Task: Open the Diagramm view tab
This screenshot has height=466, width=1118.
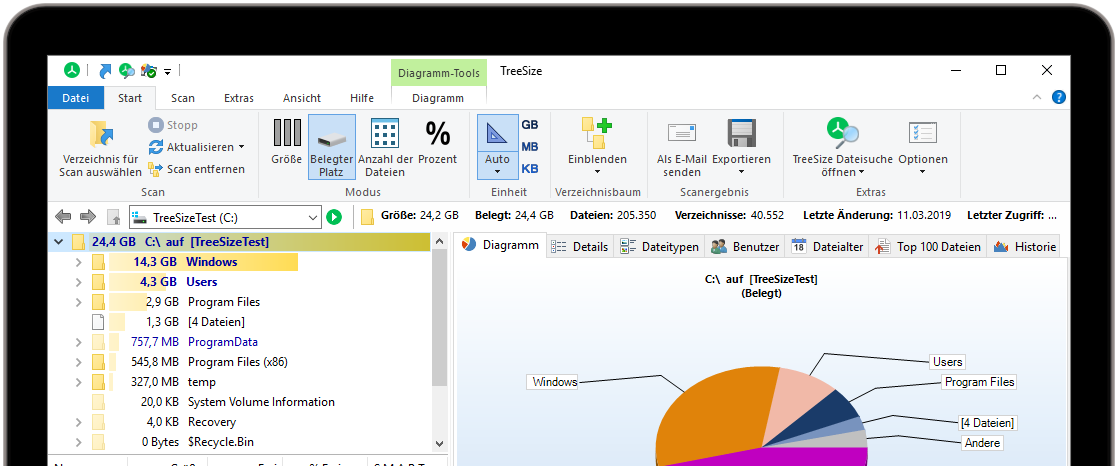Action: click(x=501, y=245)
